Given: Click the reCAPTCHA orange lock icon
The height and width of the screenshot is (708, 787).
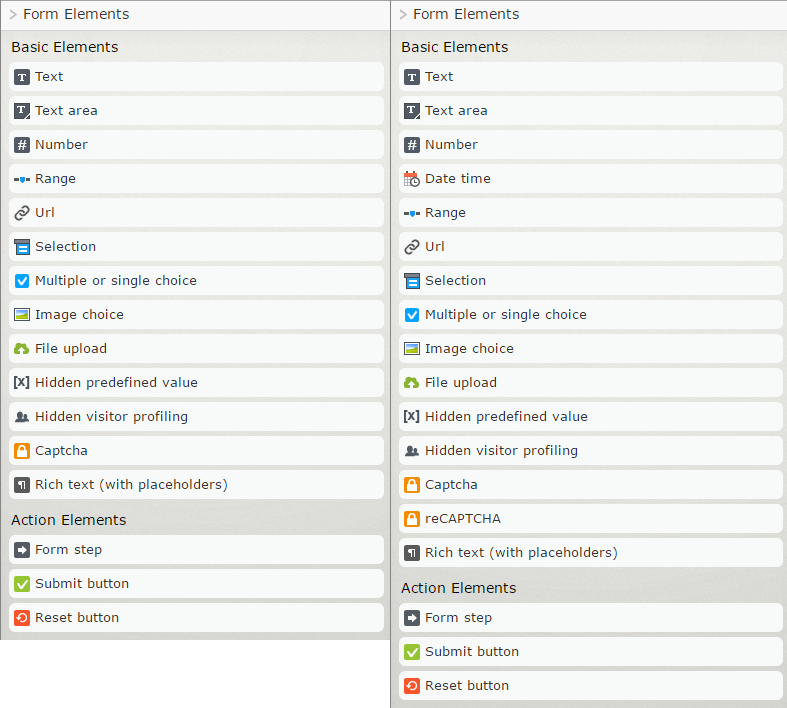Looking at the screenshot, I should 411,519.
